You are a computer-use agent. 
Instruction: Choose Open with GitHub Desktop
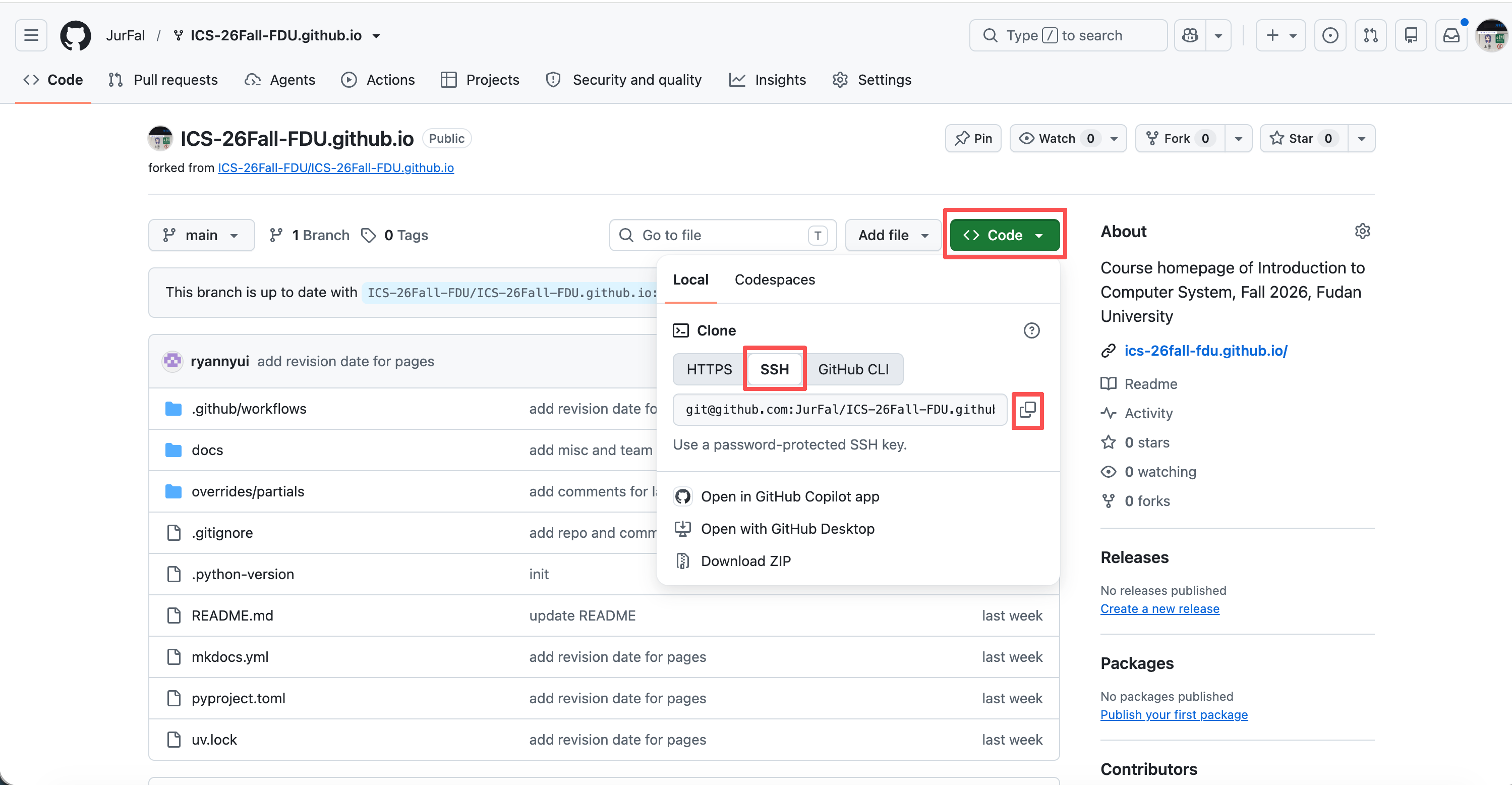point(788,529)
